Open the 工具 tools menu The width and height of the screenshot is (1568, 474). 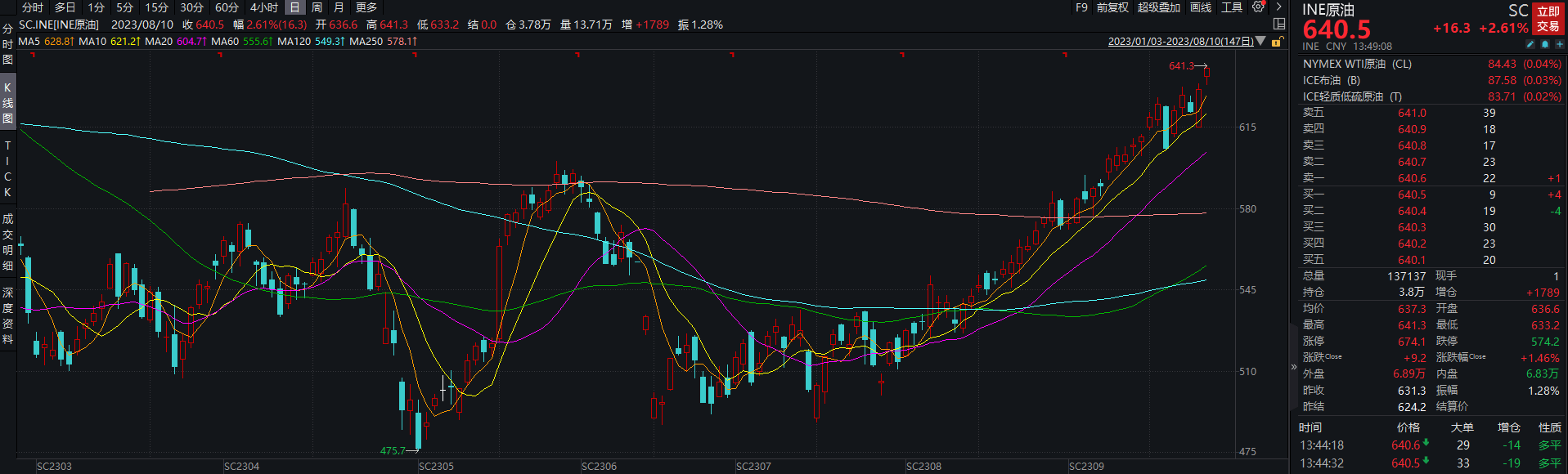coord(1232,7)
